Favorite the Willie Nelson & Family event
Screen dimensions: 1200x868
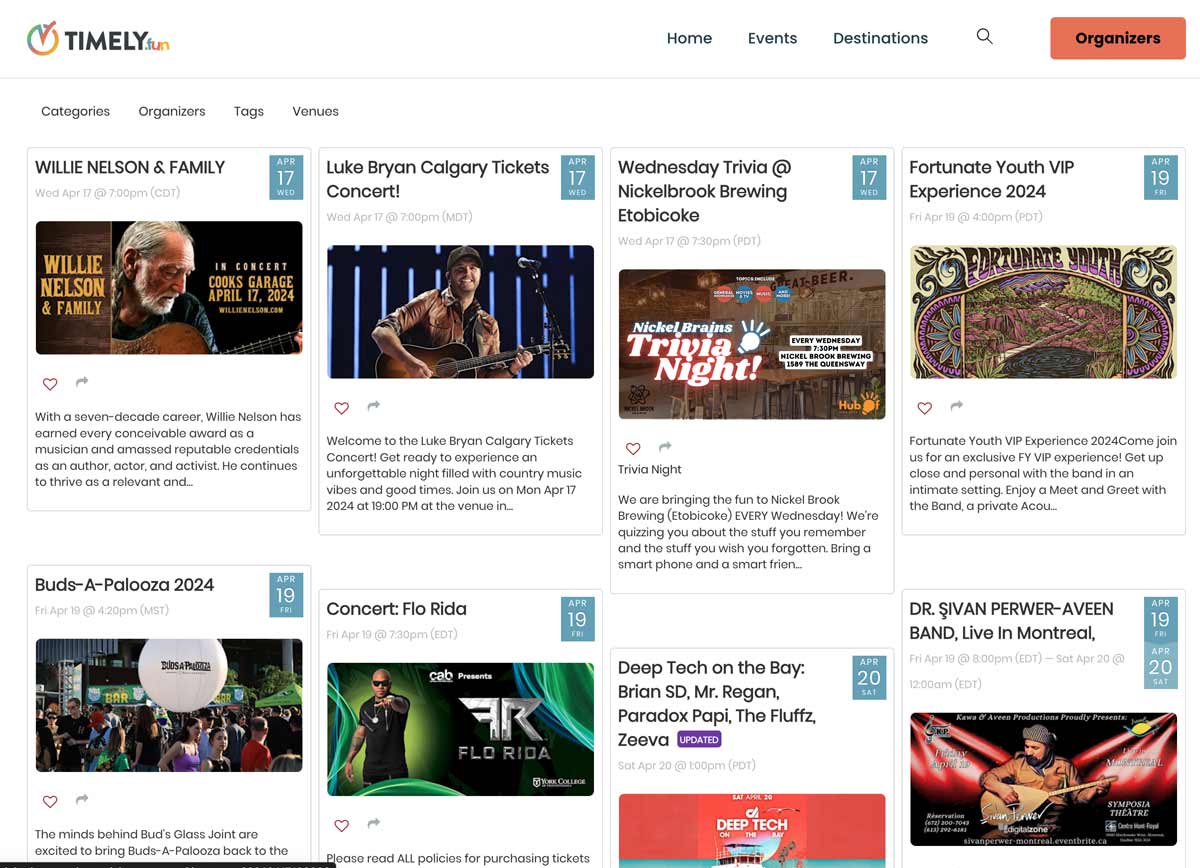[x=49, y=384]
